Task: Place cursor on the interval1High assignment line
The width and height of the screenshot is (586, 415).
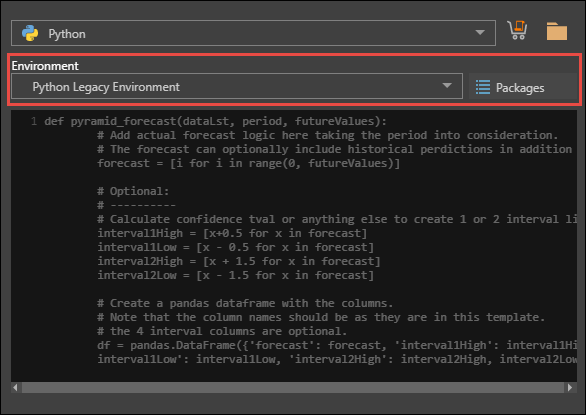Action: coord(232,233)
